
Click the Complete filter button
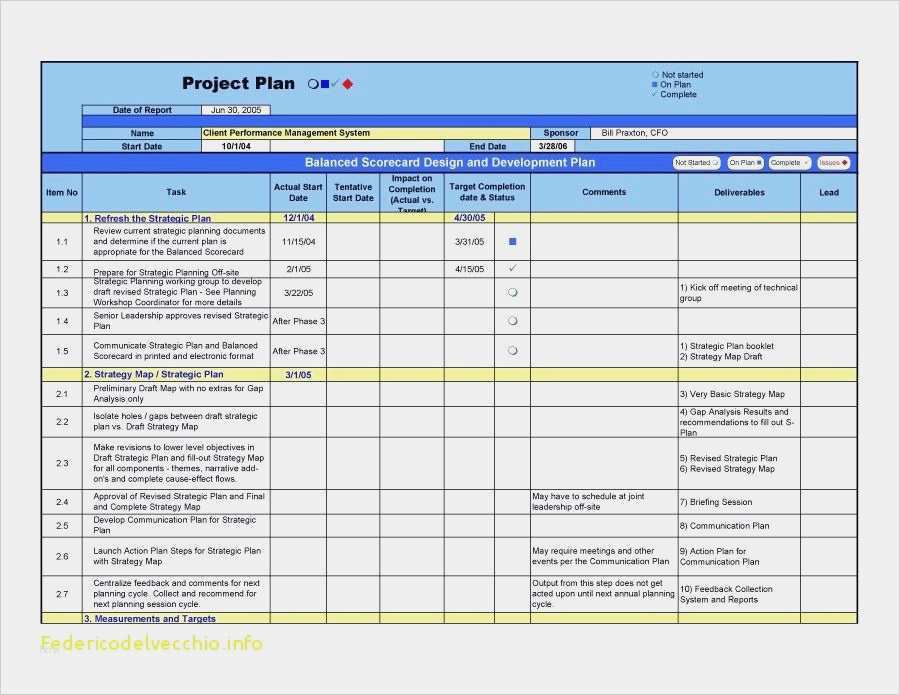pyautogui.click(x=790, y=163)
